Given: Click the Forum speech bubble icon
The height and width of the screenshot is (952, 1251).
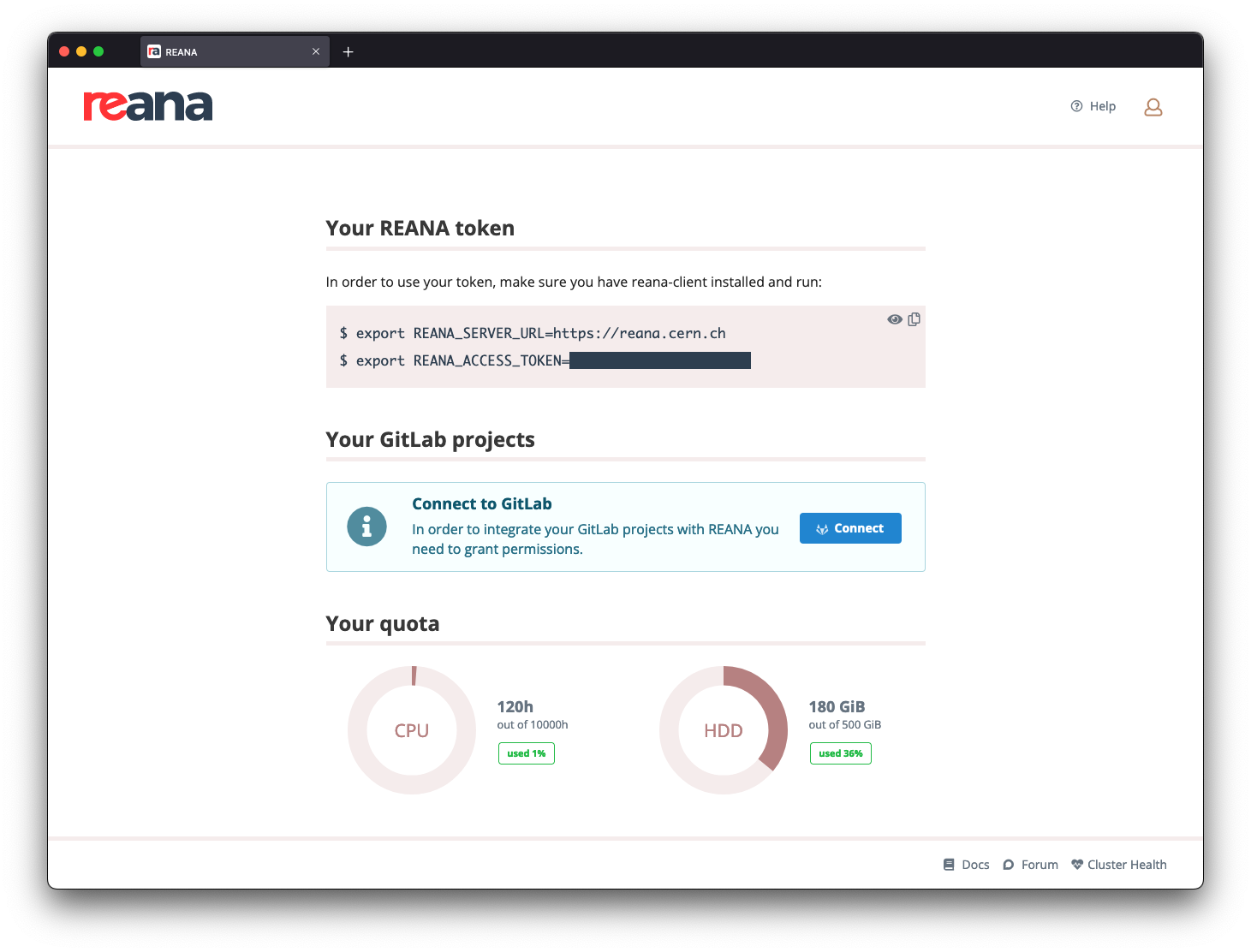Looking at the screenshot, I should click(x=1010, y=865).
